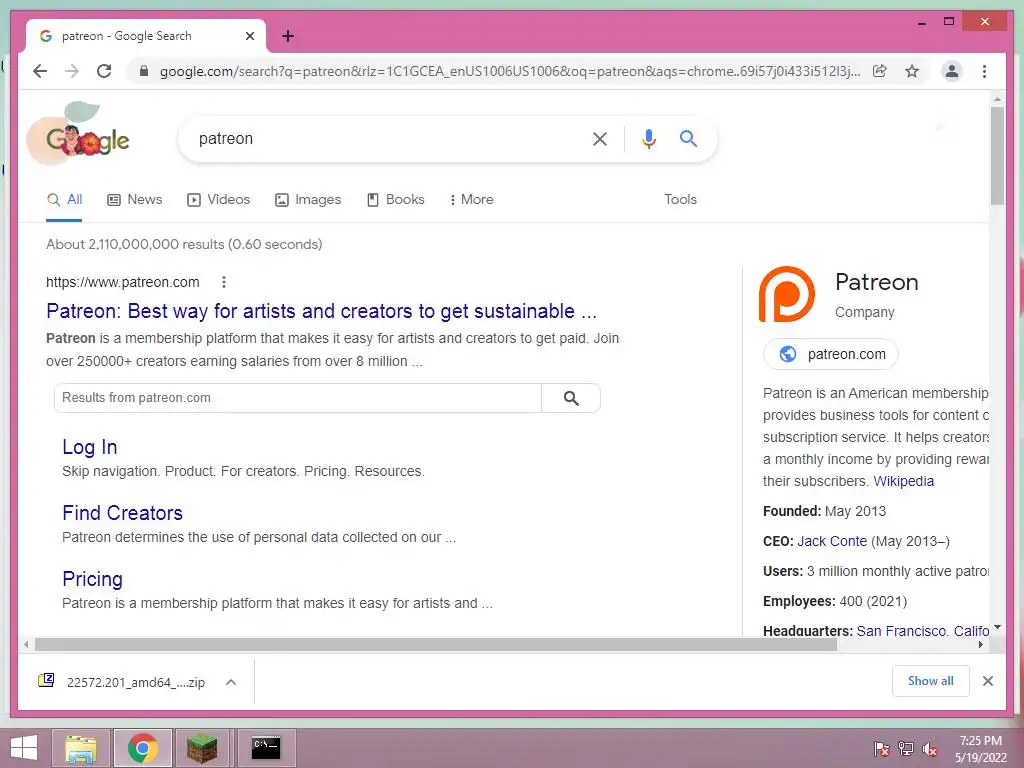Click the browser forward arrow

[72, 71]
